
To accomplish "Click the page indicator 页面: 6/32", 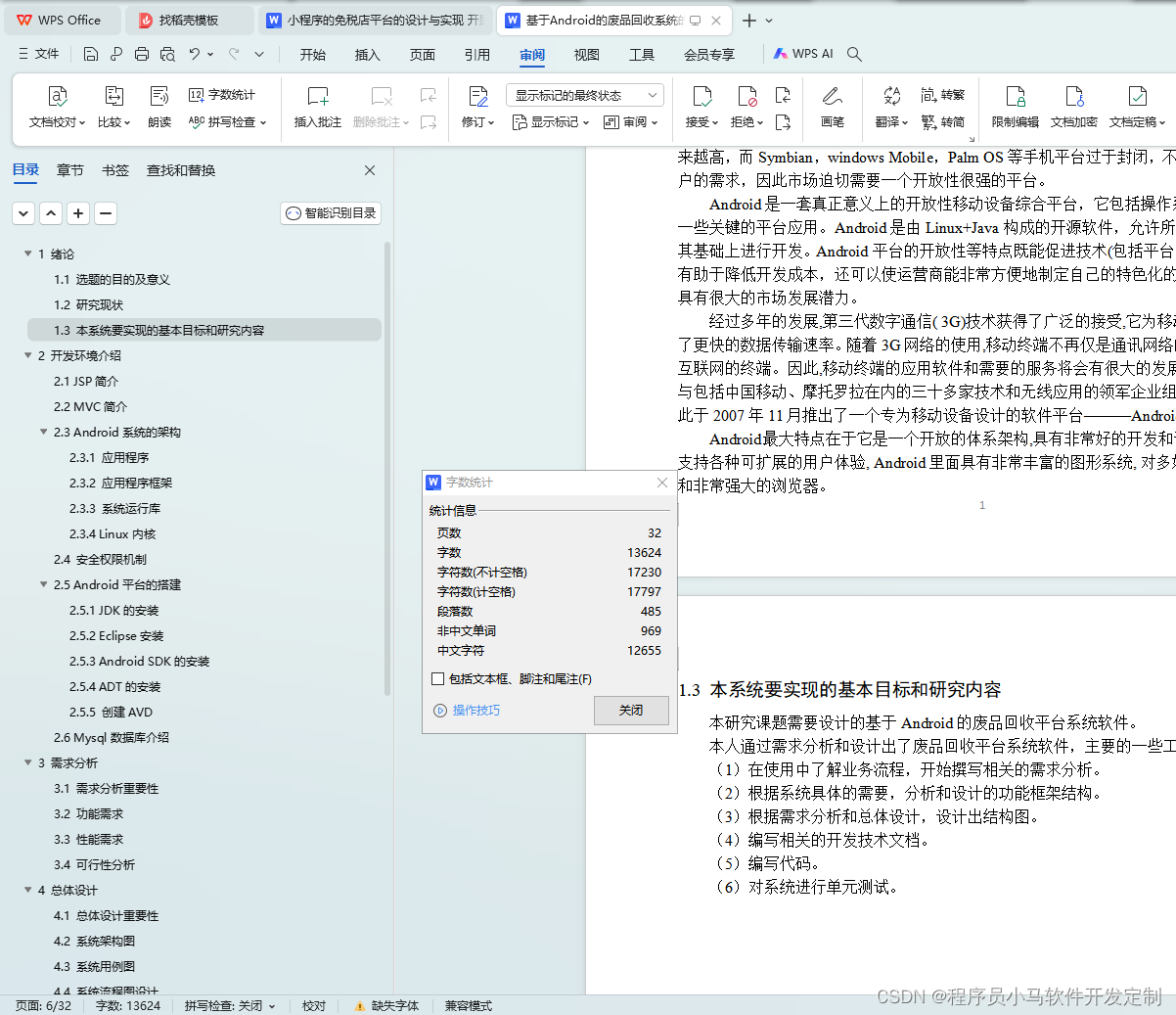I will [43, 1005].
